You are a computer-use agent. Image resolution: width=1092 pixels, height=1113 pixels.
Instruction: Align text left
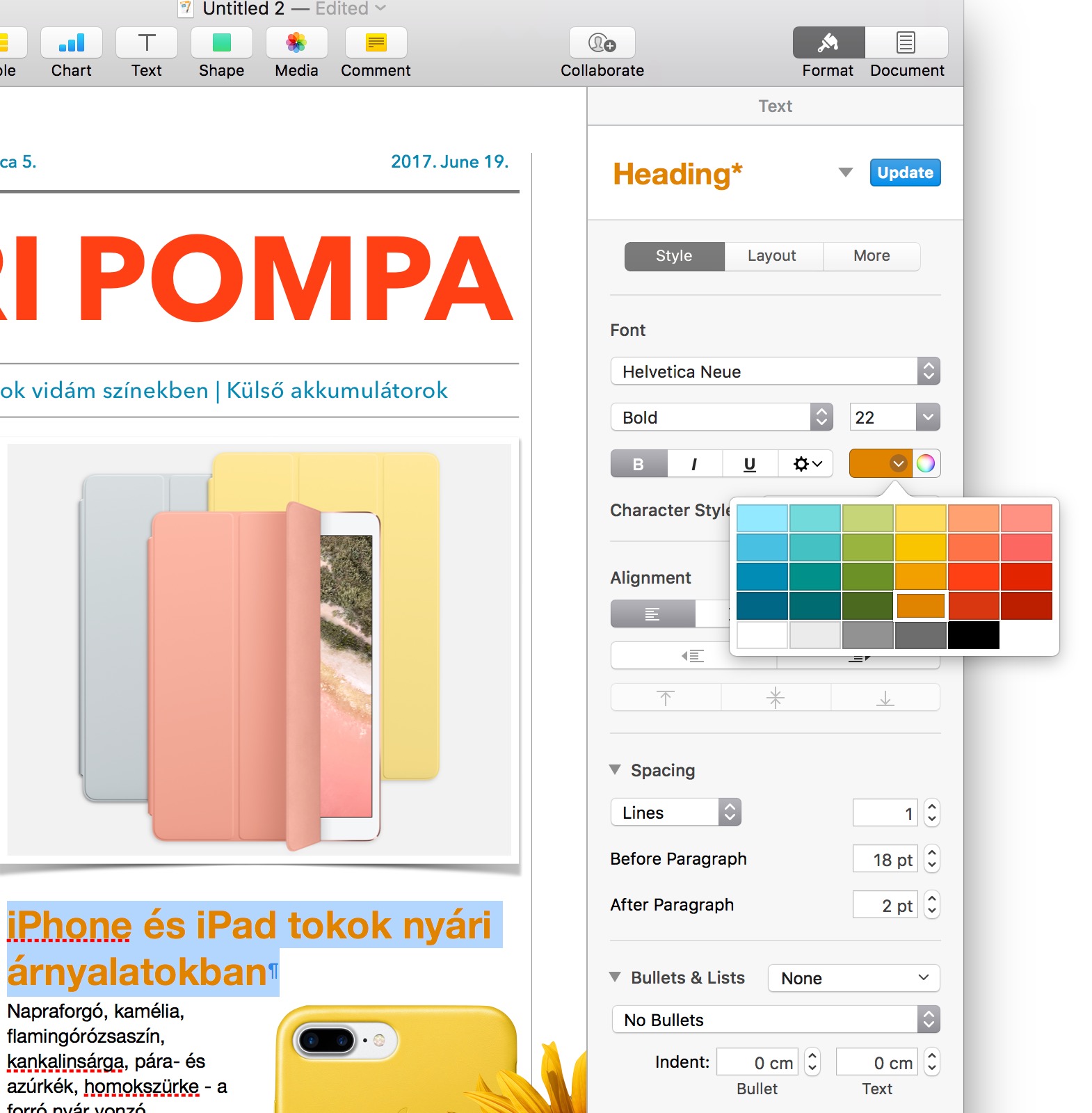coord(652,614)
